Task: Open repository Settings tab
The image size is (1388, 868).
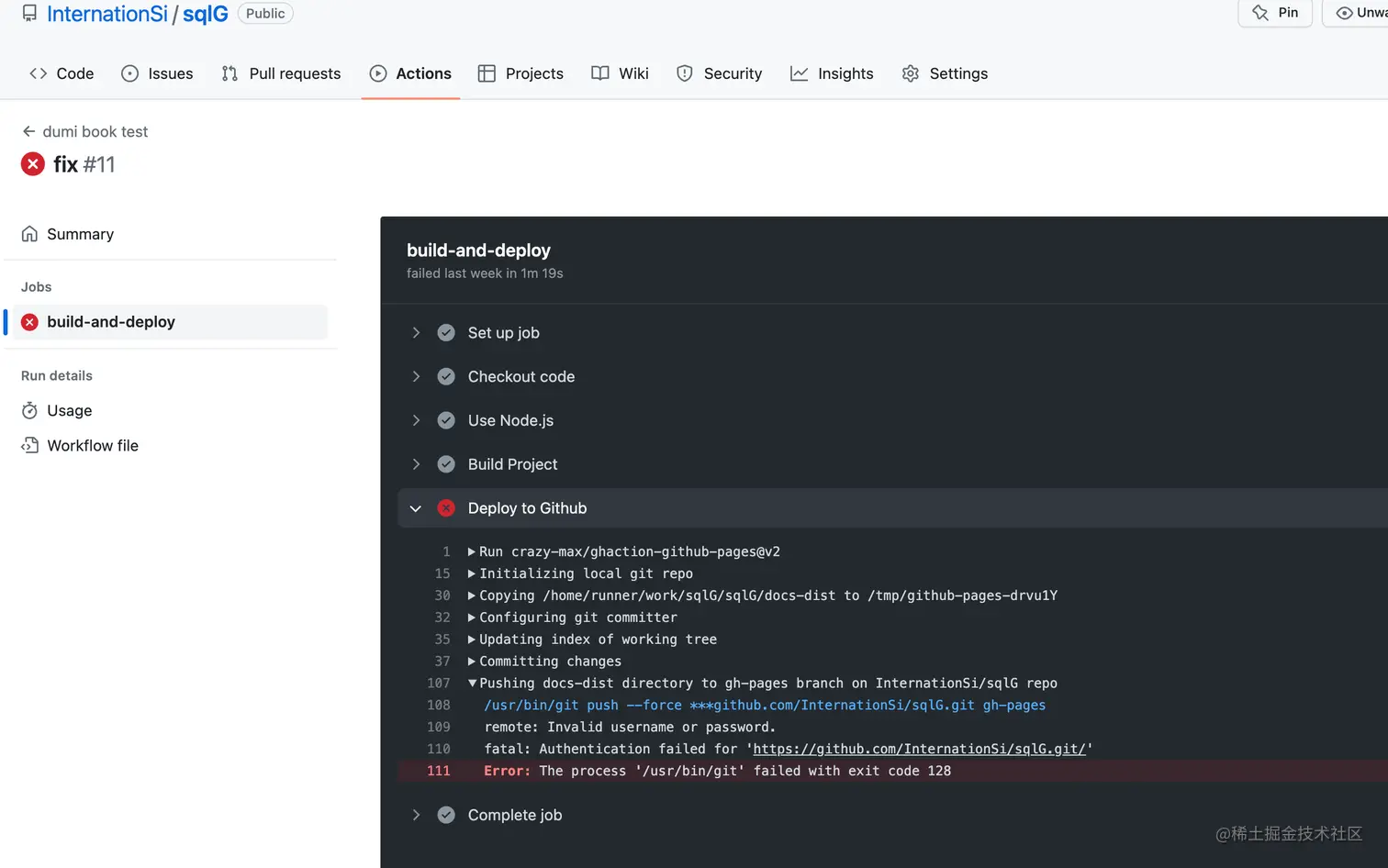Action: 945,73
